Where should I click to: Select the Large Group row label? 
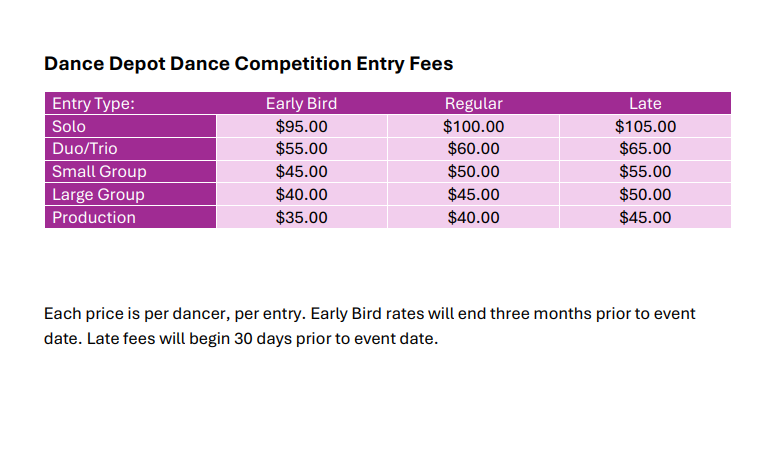pos(98,195)
